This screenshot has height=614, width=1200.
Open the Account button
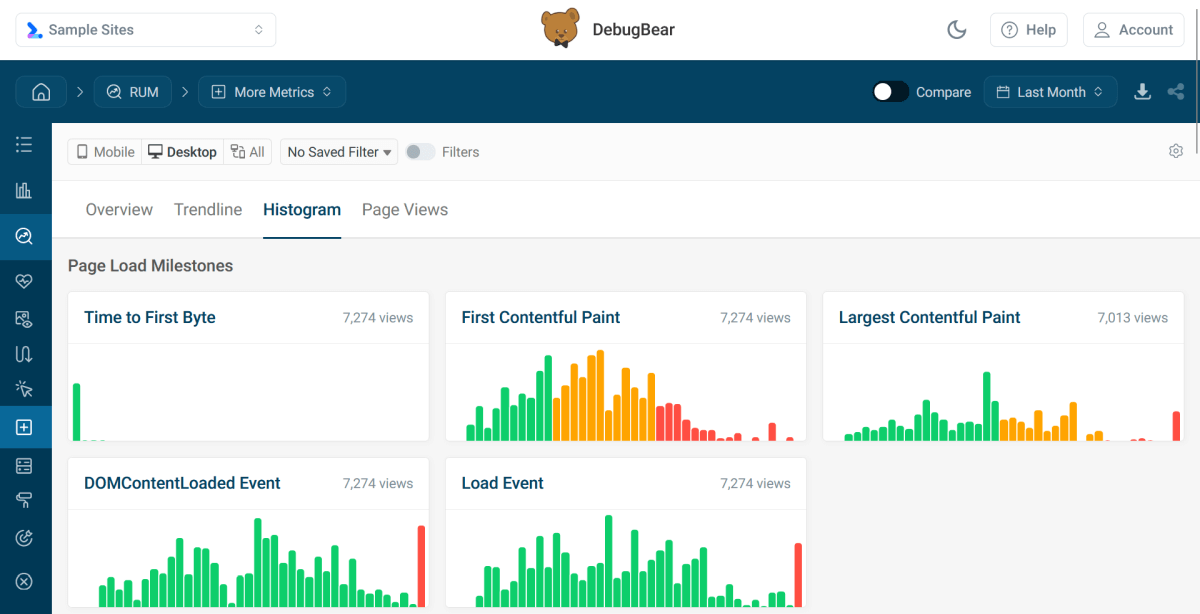tap(1133, 29)
